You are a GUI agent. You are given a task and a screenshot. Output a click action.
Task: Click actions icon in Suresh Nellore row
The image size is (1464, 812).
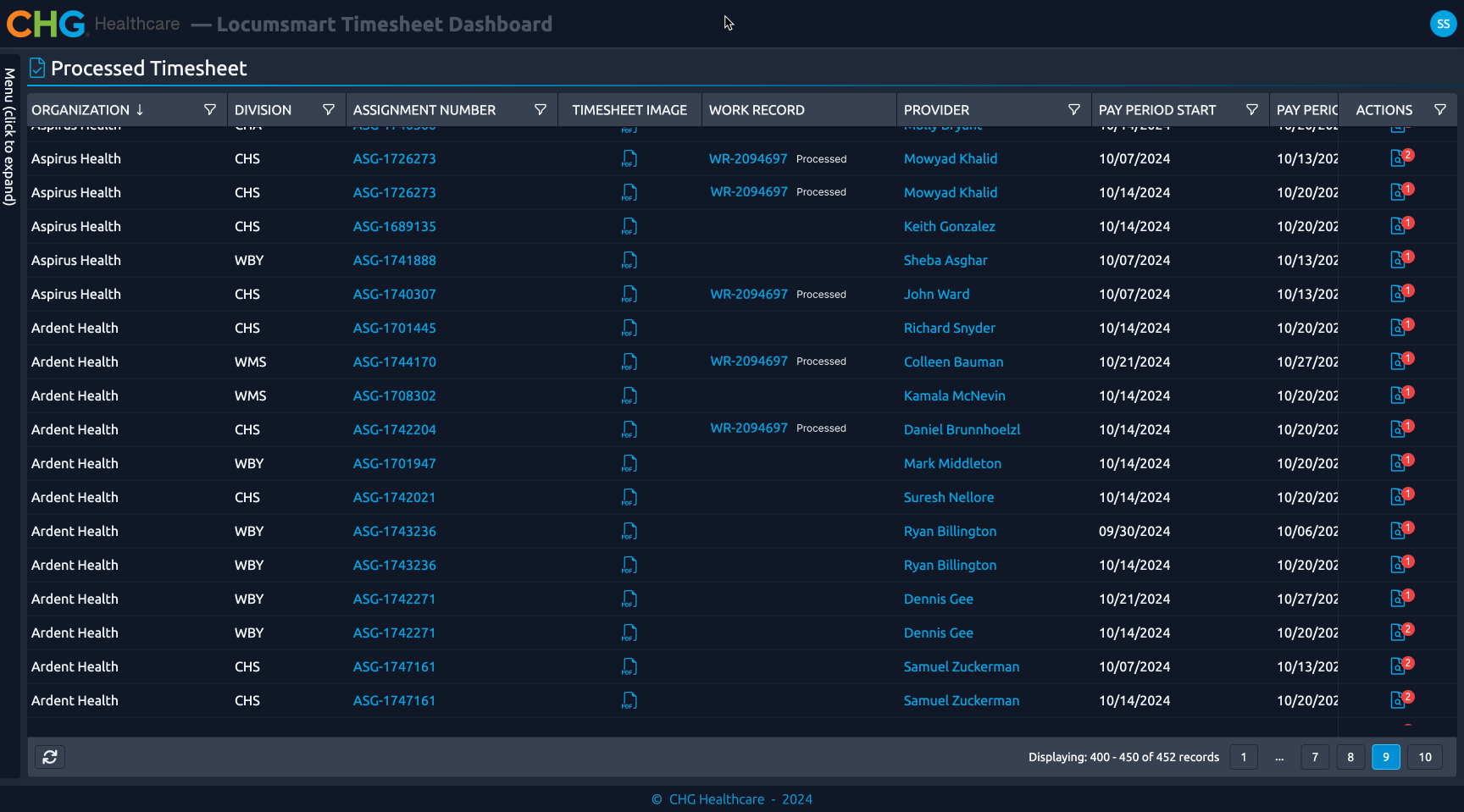[1398, 497]
